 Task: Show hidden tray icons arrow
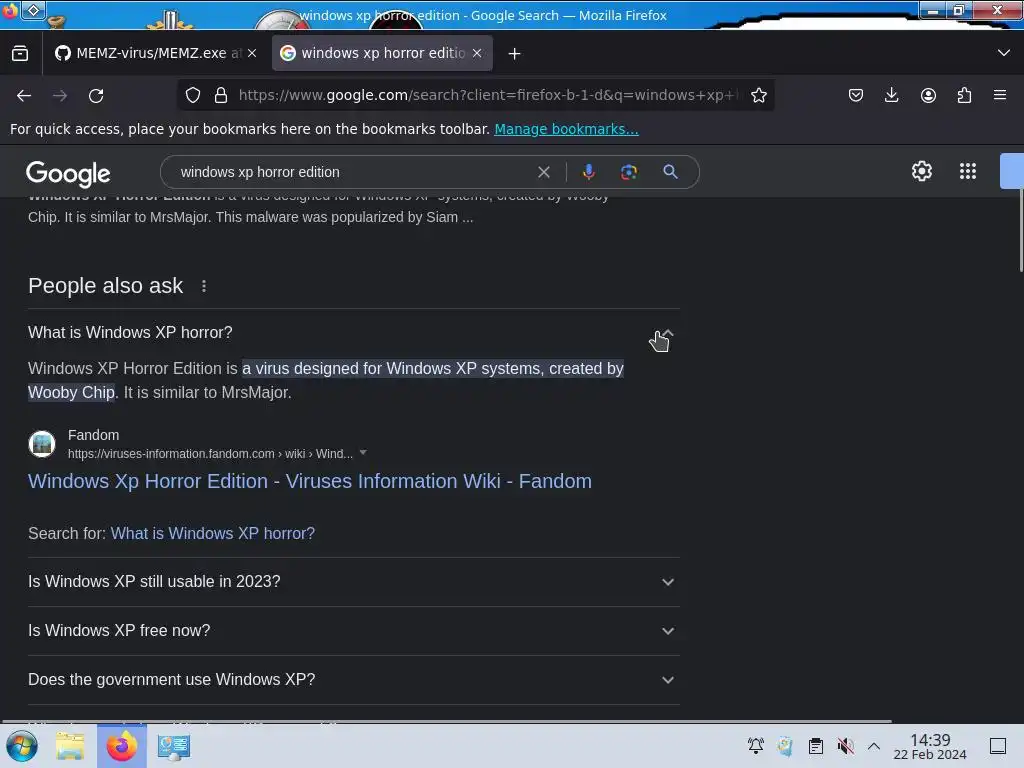(874, 746)
